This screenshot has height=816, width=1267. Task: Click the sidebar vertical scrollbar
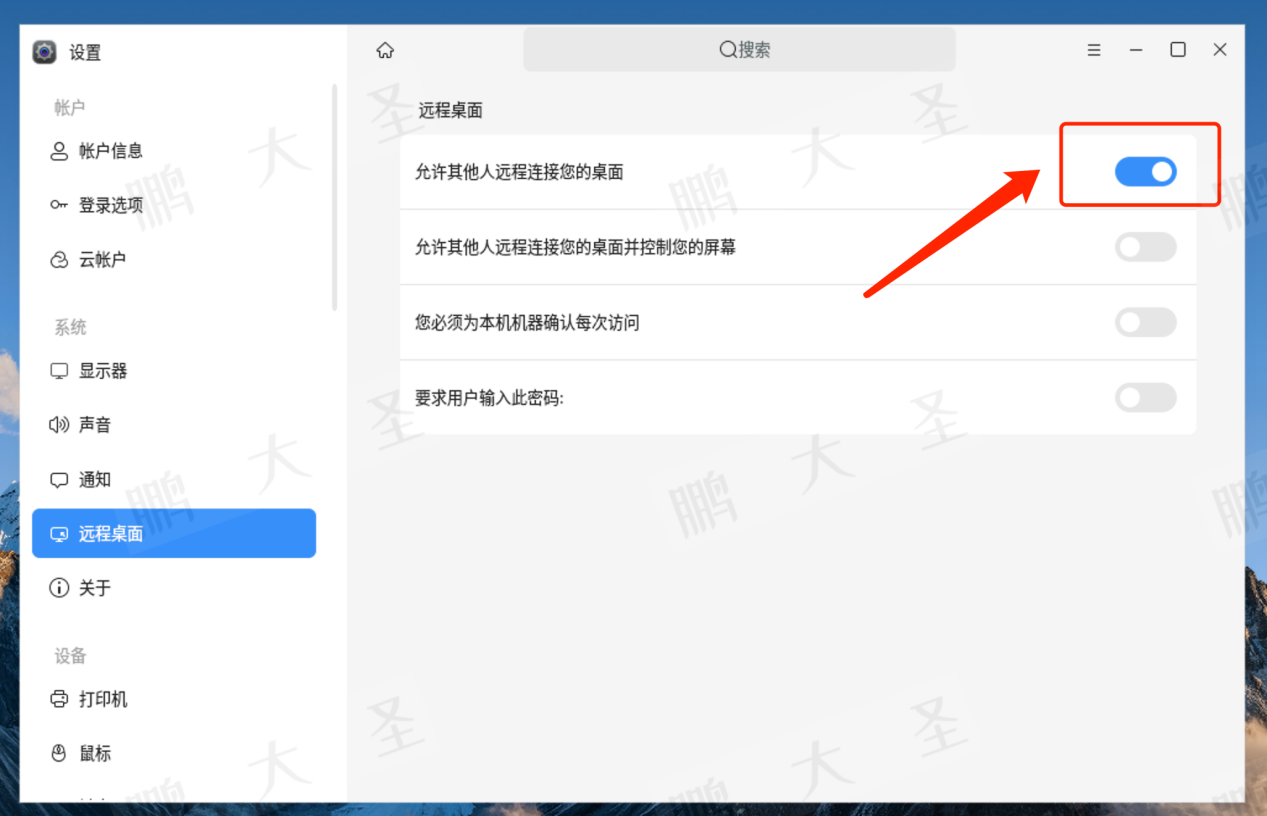[x=334, y=197]
